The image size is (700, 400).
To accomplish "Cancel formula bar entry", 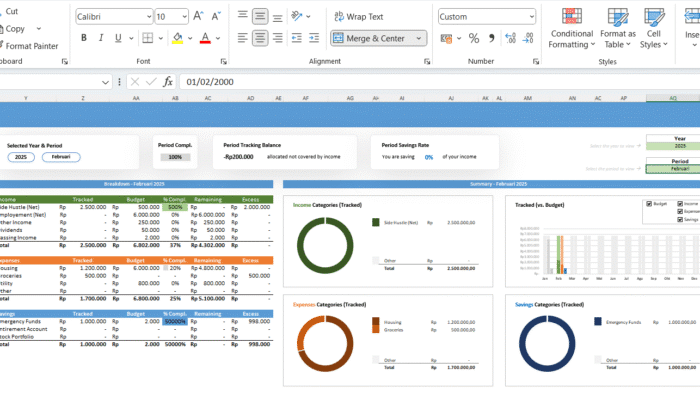I will 135,82.
